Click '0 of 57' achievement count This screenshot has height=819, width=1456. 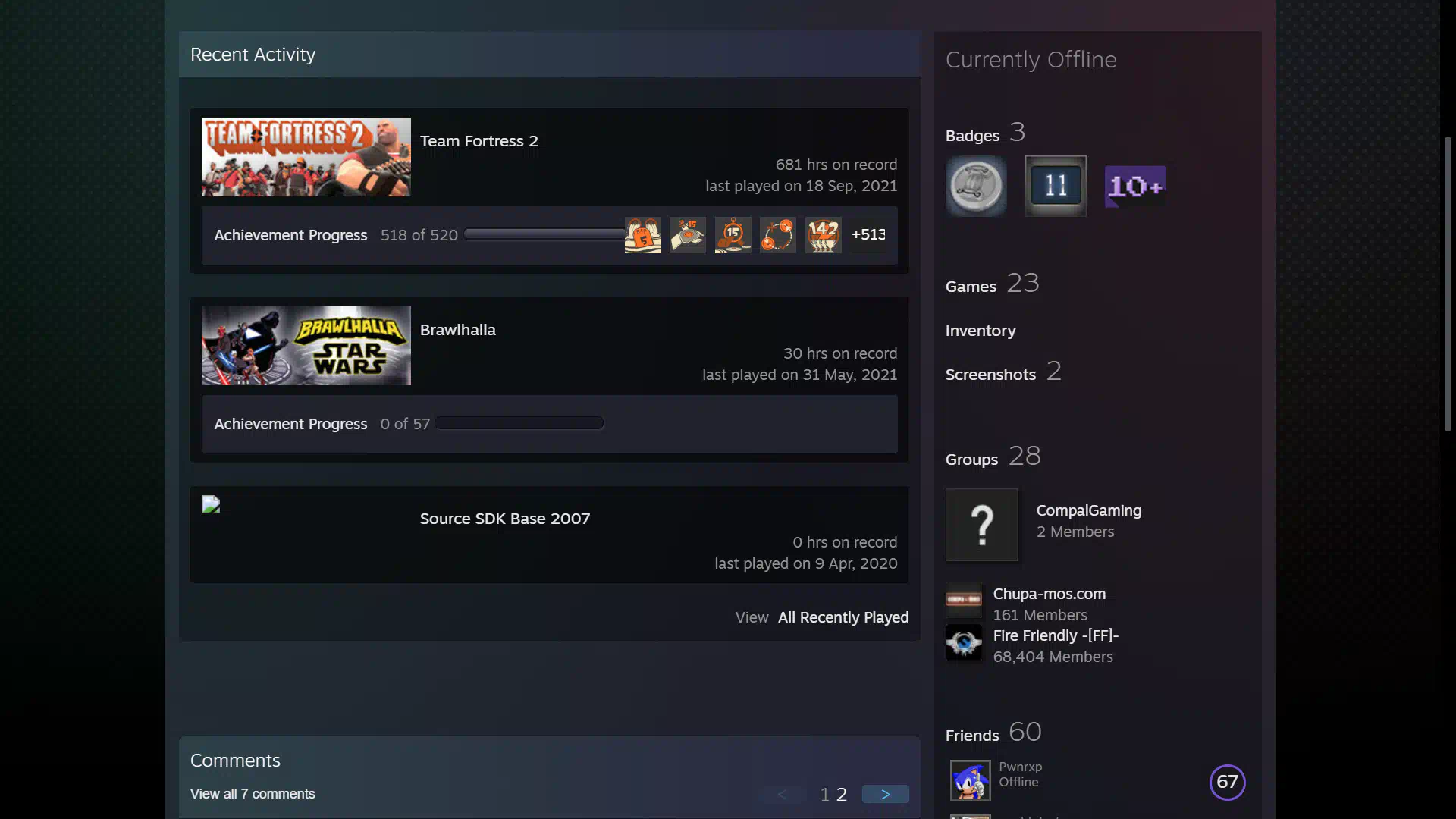tap(405, 424)
